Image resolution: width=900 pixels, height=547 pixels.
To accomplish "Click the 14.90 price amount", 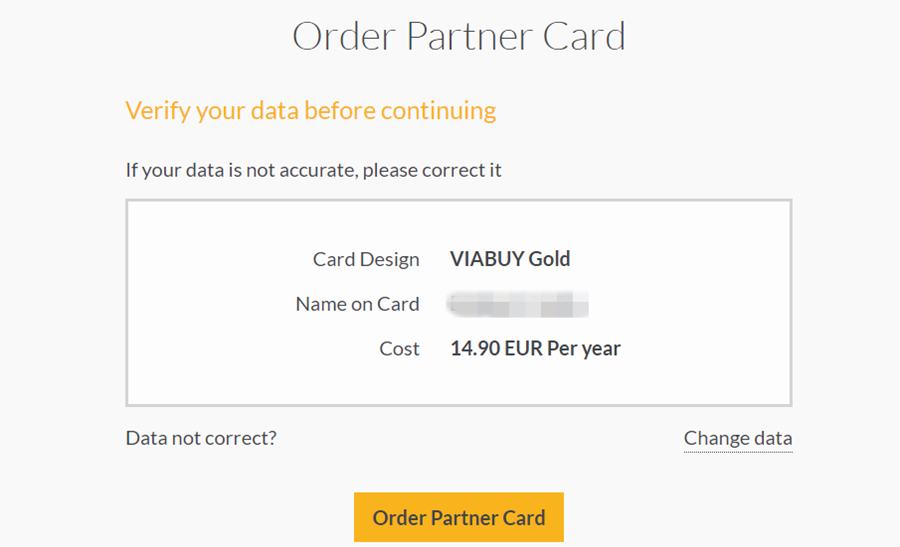I will [474, 349].
